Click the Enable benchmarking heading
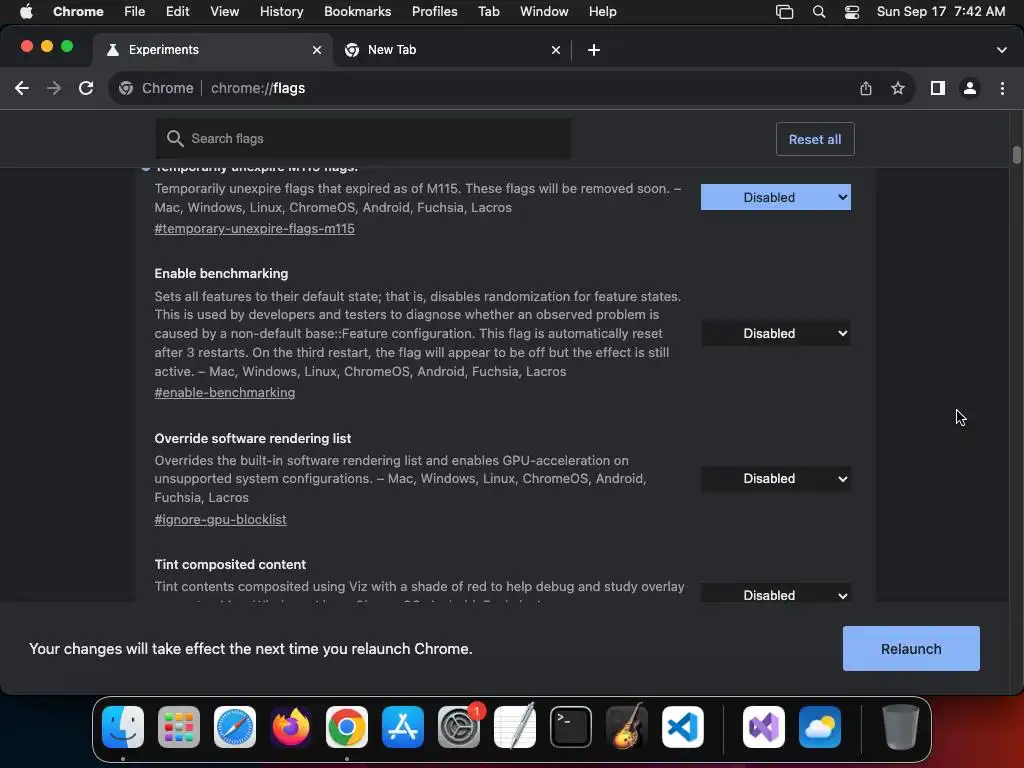This screenshot has height=768, width=1024. (221, 274)
